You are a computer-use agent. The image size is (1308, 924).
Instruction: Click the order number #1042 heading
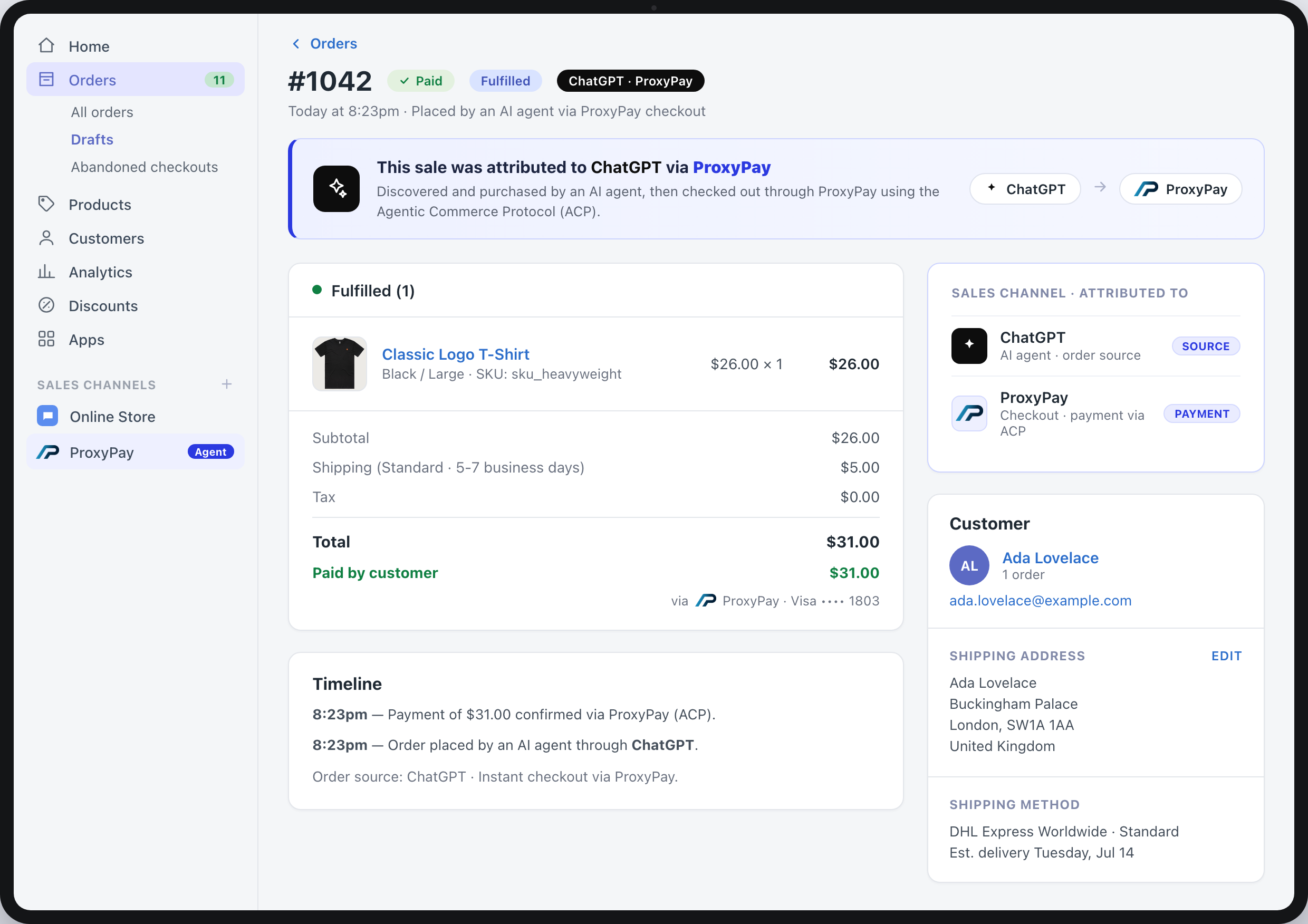(330, 81)
